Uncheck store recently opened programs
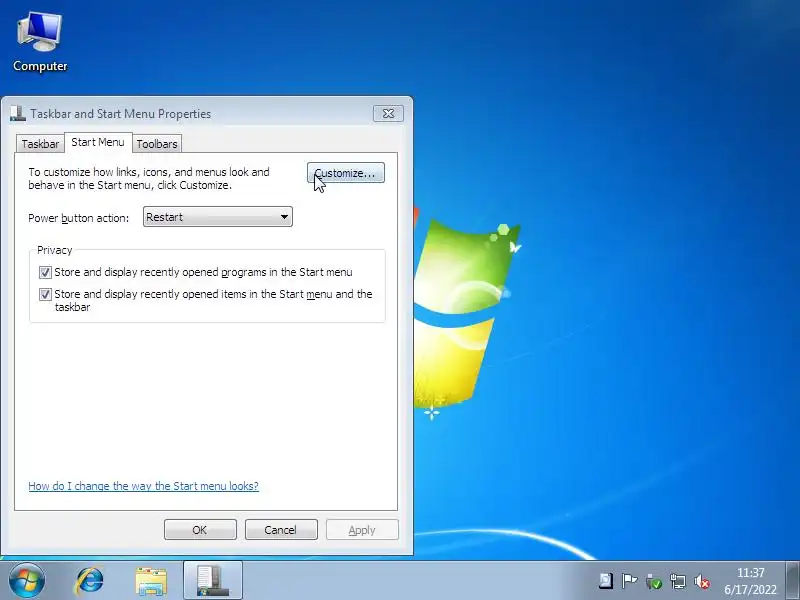This screenshot has height=600, width=800. [x=45, y=272]
